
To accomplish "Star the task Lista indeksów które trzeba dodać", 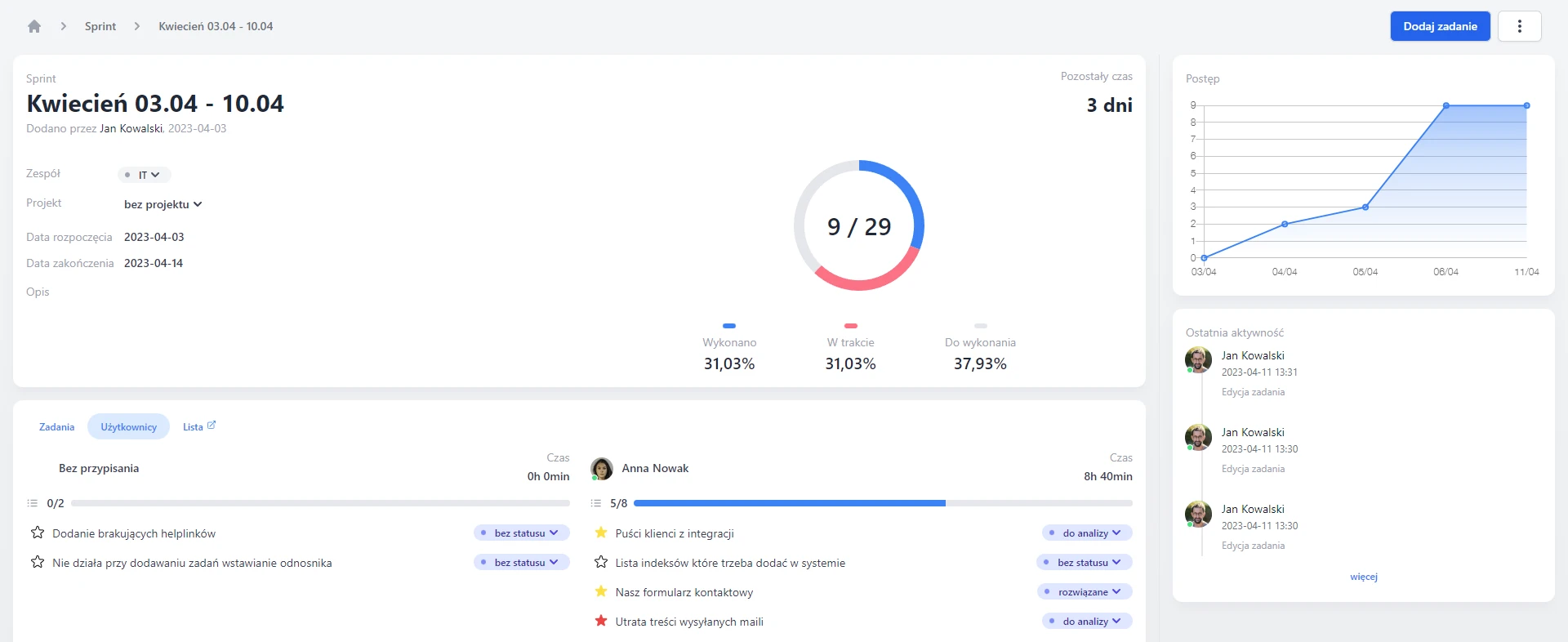I will (601, 562).
